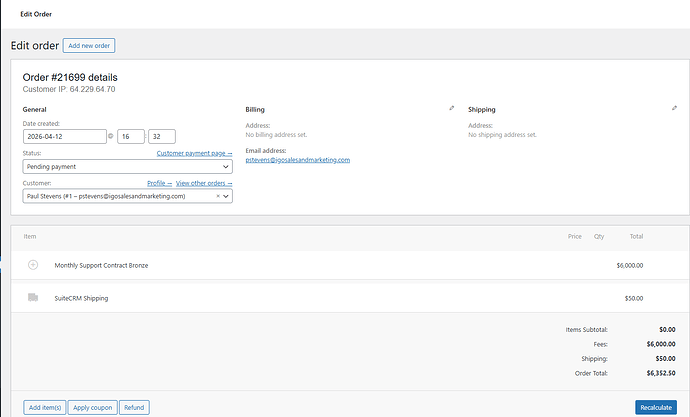
Task: Click the pstevens billing email address link
Action: [x=297, y=160]
